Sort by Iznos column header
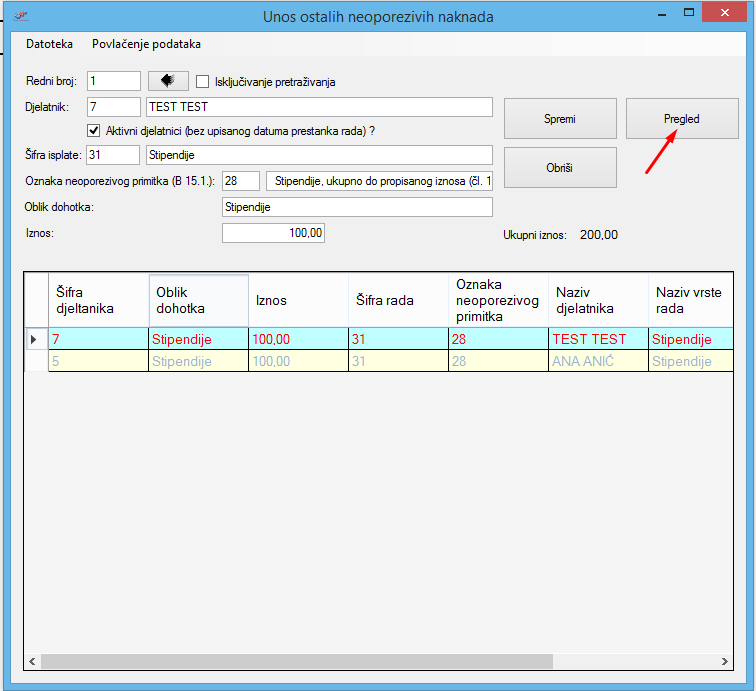 (297, 299)
